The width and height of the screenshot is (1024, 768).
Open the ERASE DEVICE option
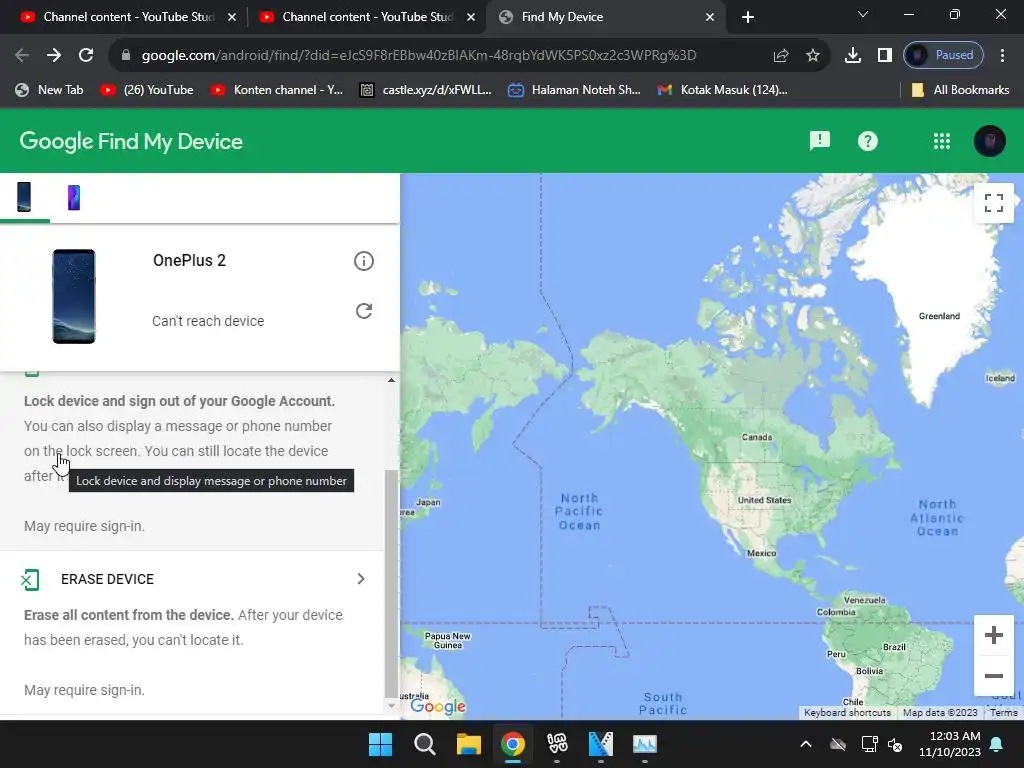point(192,579)
